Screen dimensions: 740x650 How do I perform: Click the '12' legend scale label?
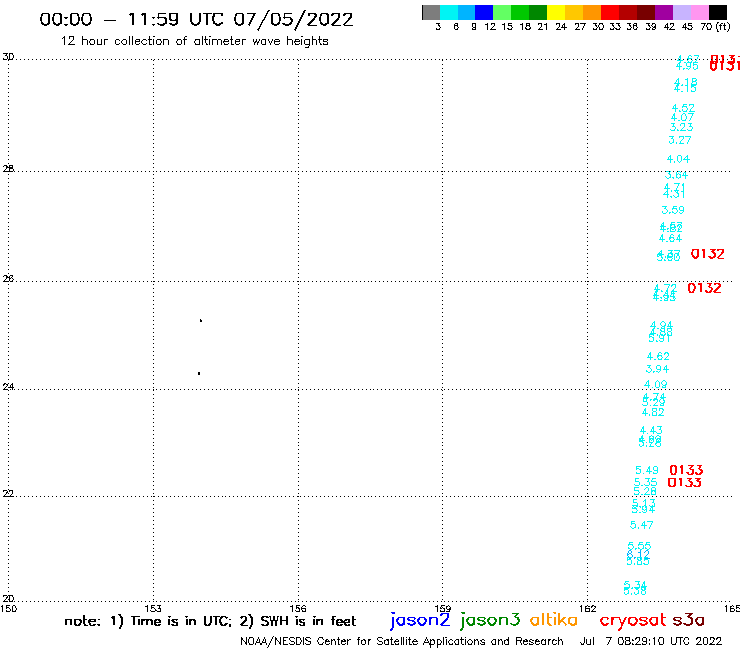pyautogui.click(x=490, y=27)
